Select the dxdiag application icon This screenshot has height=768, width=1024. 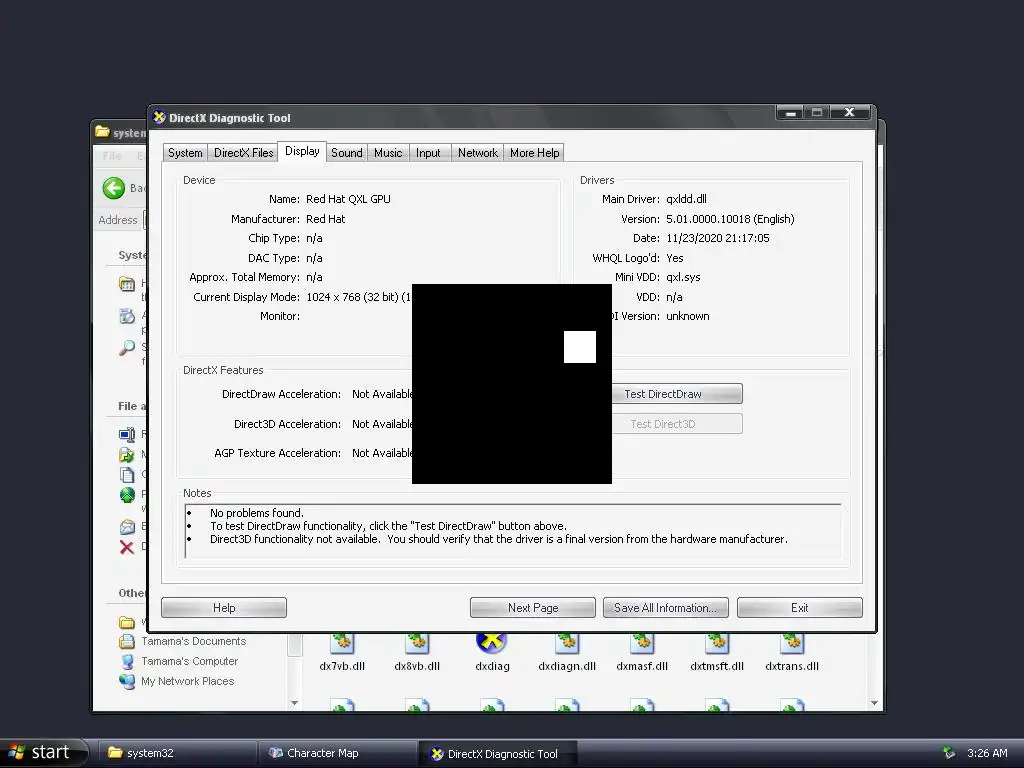click(492, 643)
